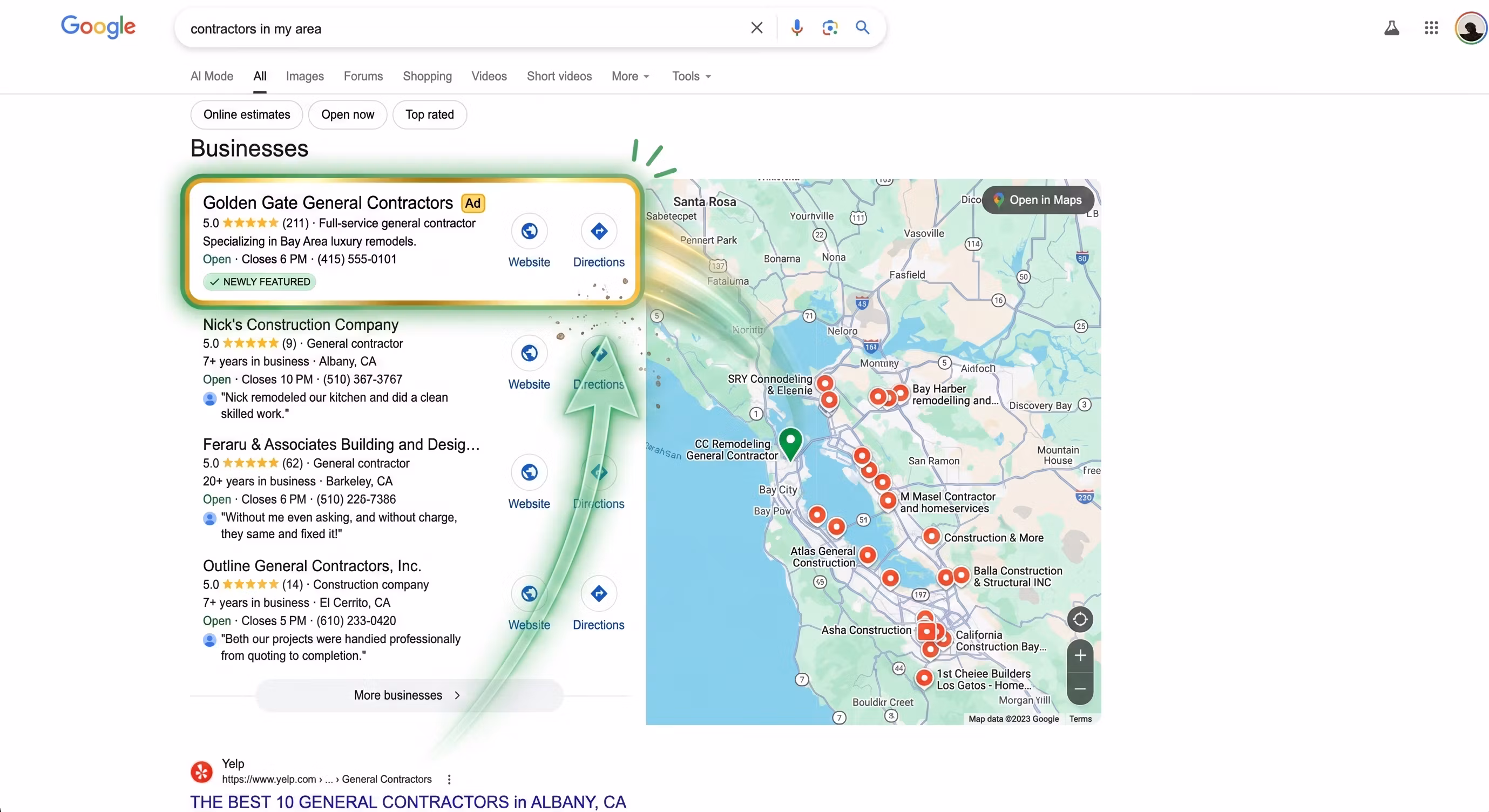The height and width of the screenshot is (812, 1489).
Task: Go to the Google homepage via logo
Action: [x=98, y=26]
